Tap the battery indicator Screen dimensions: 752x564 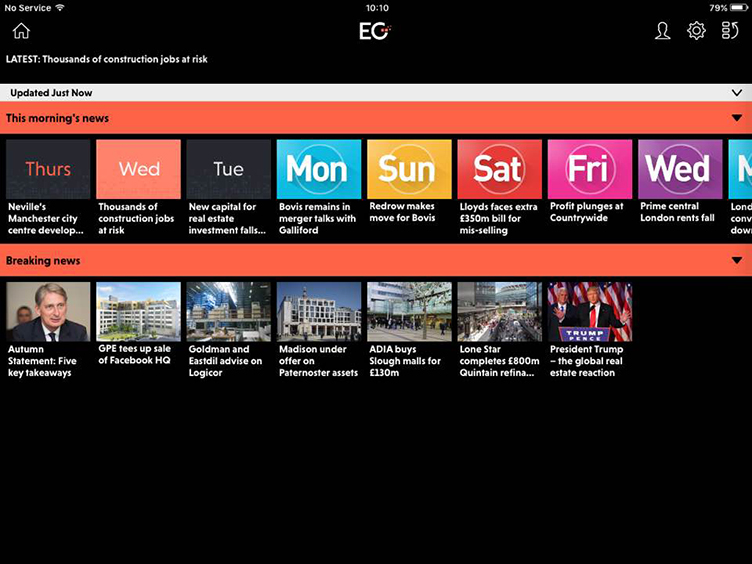tap(739, 8)
